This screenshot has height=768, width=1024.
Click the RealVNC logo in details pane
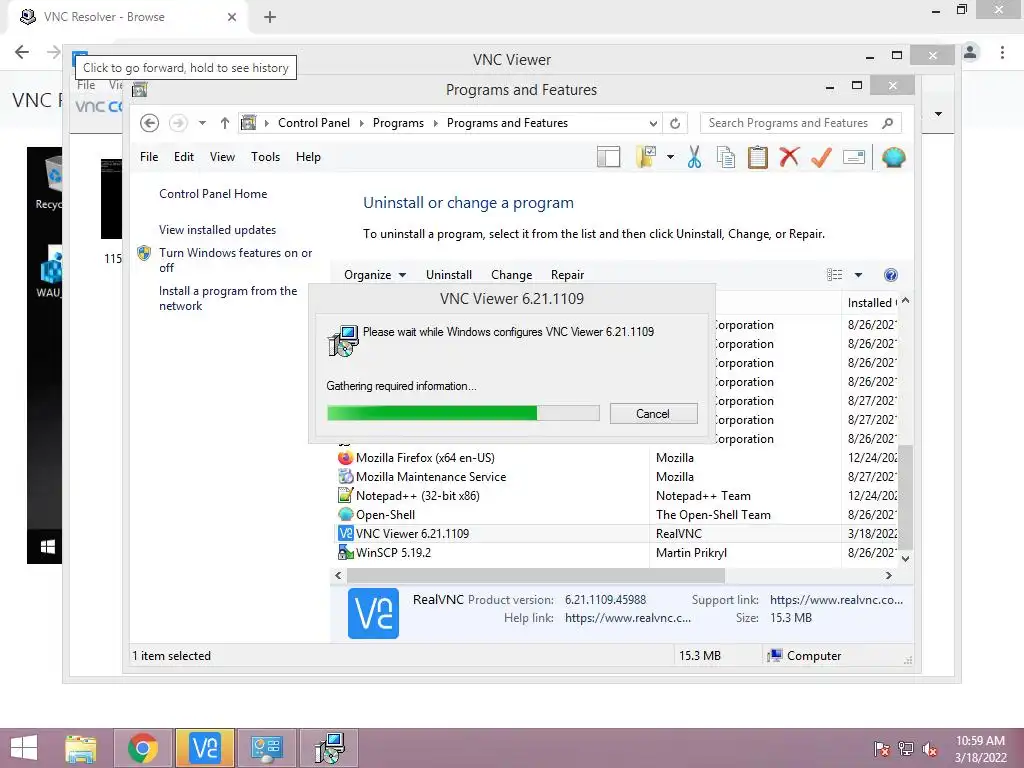point(374,613)
